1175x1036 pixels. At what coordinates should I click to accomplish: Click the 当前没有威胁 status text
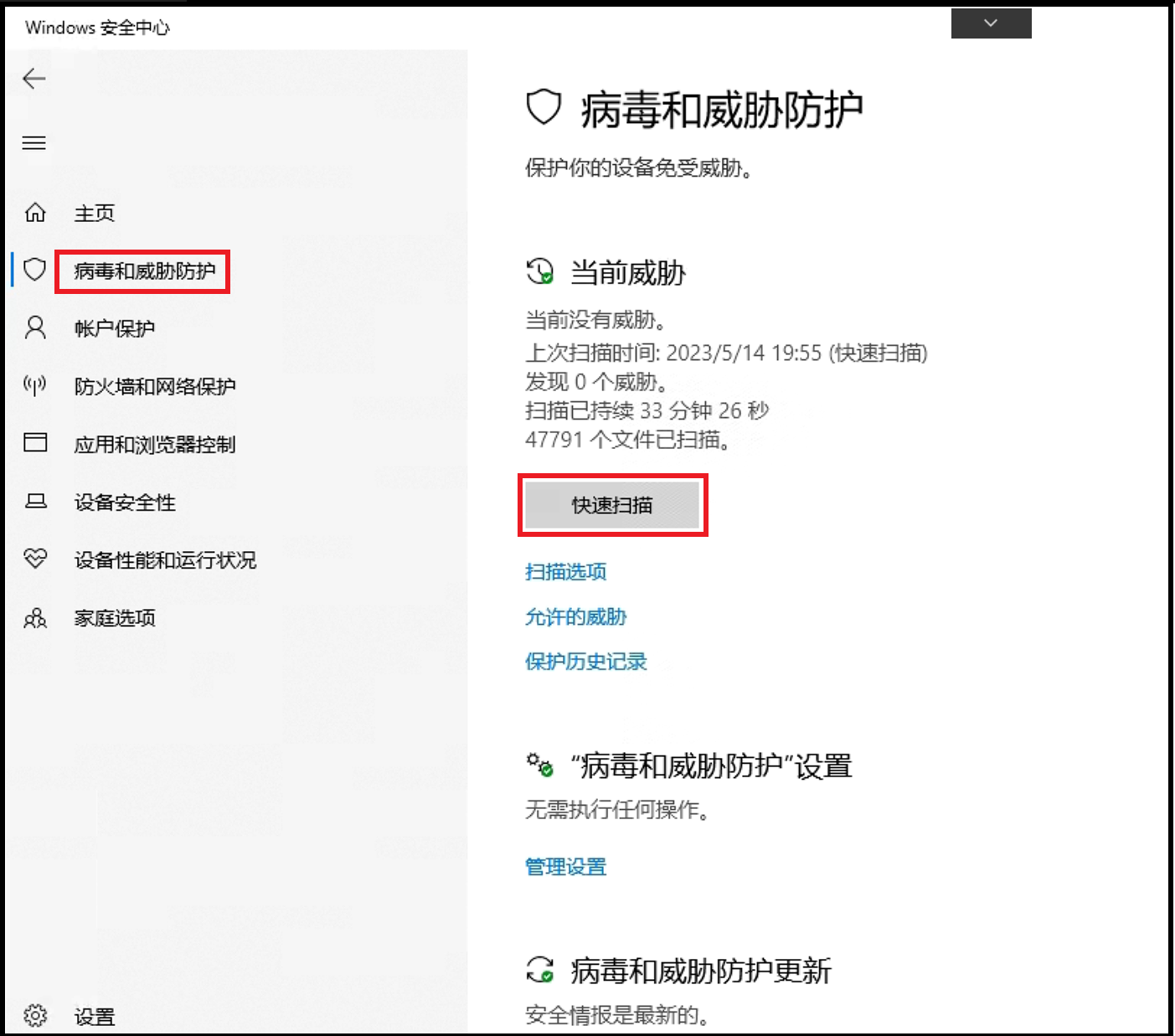(595, 320)
